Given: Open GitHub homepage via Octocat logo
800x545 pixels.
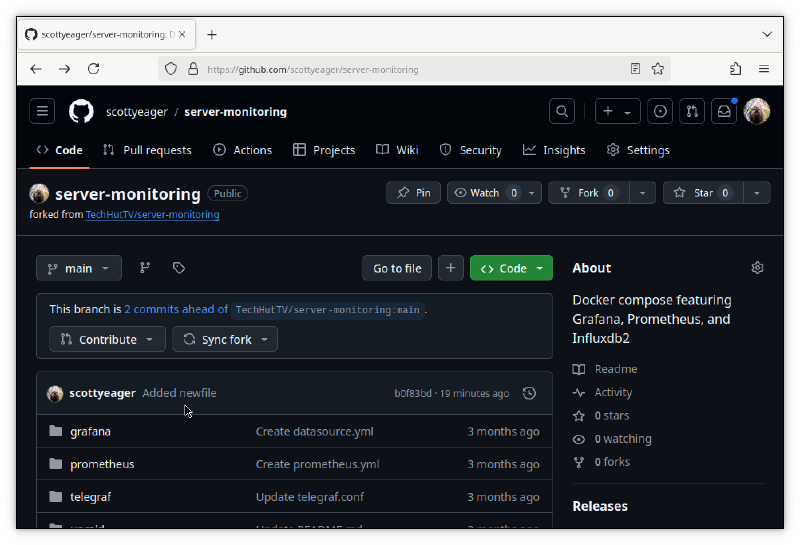Looking at the screenshot, I should click(x=81, y=112).
